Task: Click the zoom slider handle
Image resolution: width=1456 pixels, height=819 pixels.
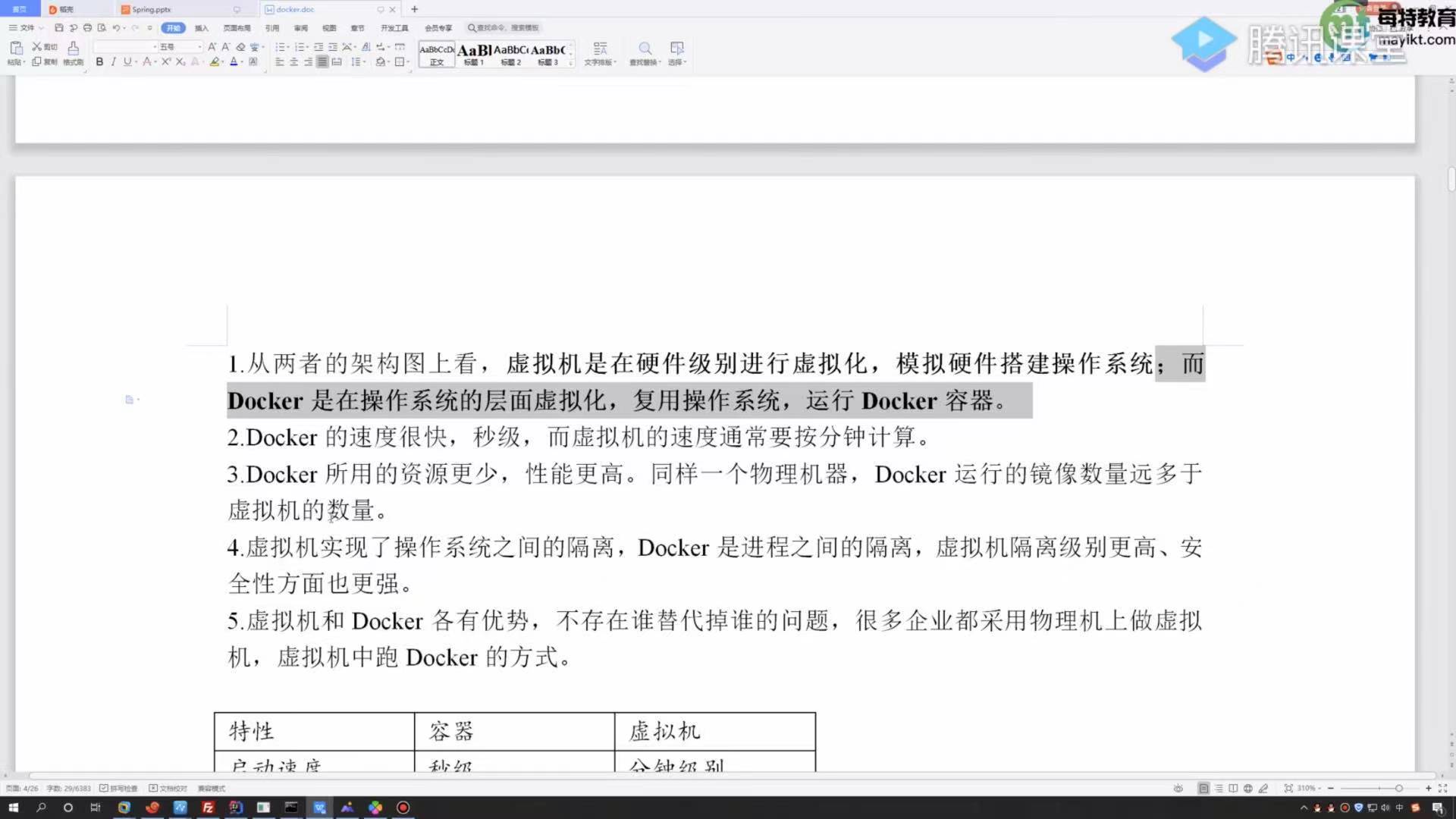Action: (x=1398, y=788)
